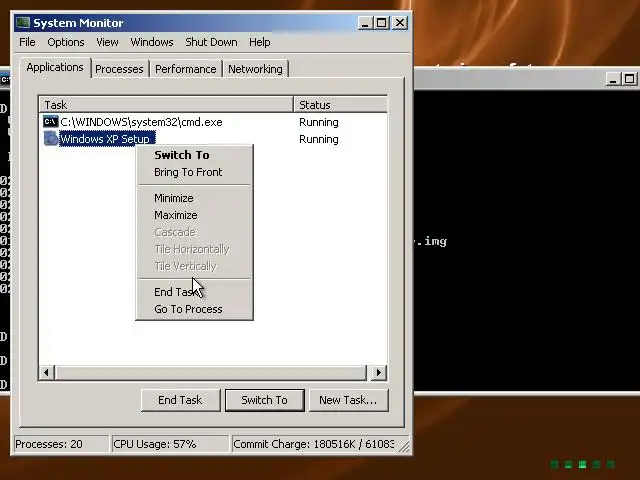Close the System Monitor window
This screenshot has width=640, height=480.
click(400, 23)
